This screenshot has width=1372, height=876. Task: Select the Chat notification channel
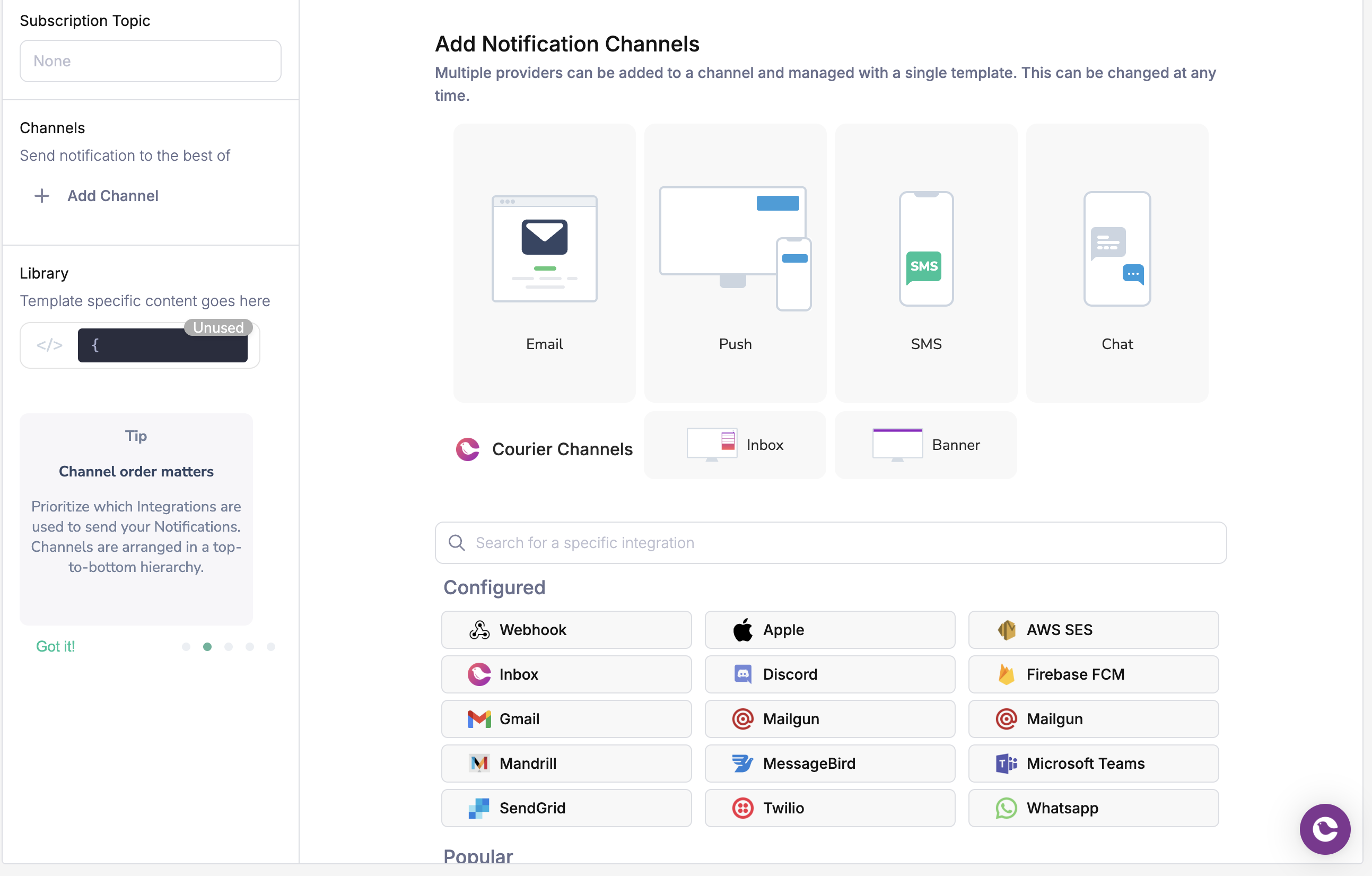tap(1116, 262)
